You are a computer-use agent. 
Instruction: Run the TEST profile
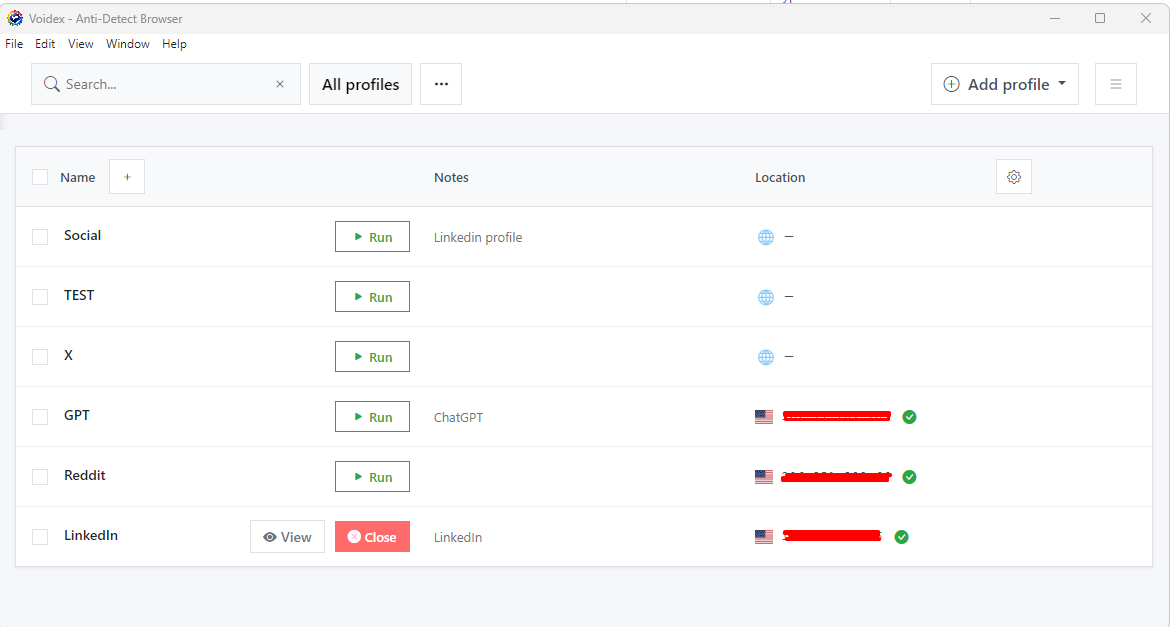pyautogui.click(x=372, y=297)
